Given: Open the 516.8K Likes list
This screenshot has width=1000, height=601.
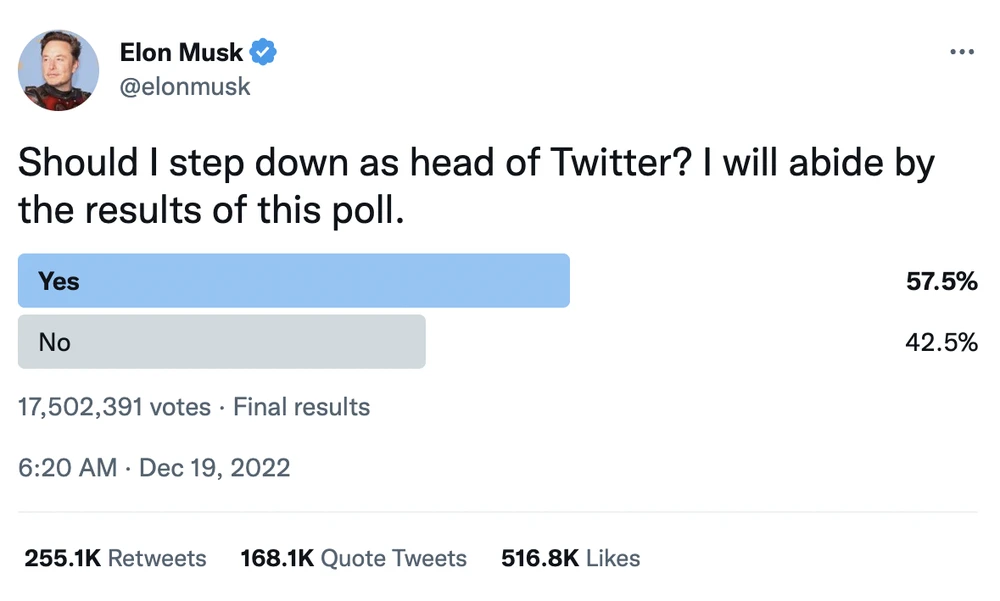Looking at the screenshot, I should coord(569,558).
